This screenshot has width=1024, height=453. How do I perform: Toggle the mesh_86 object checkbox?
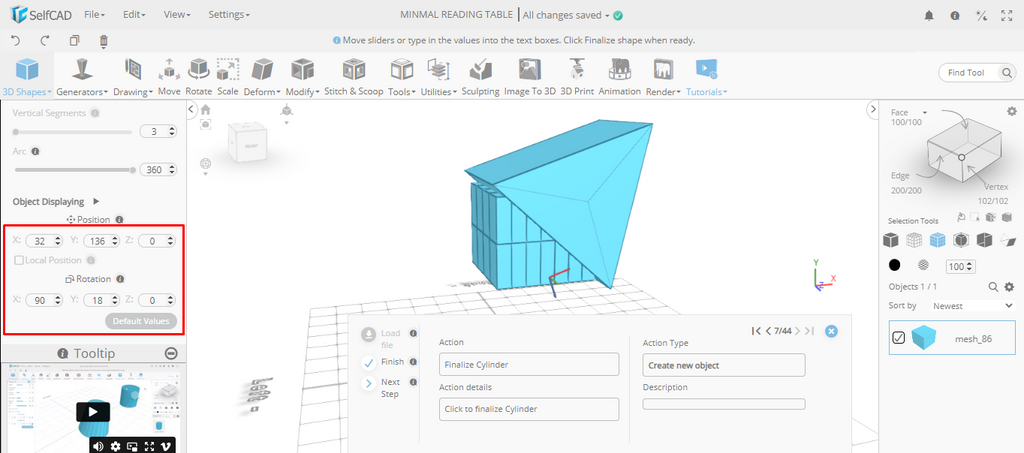coord(899,338)
